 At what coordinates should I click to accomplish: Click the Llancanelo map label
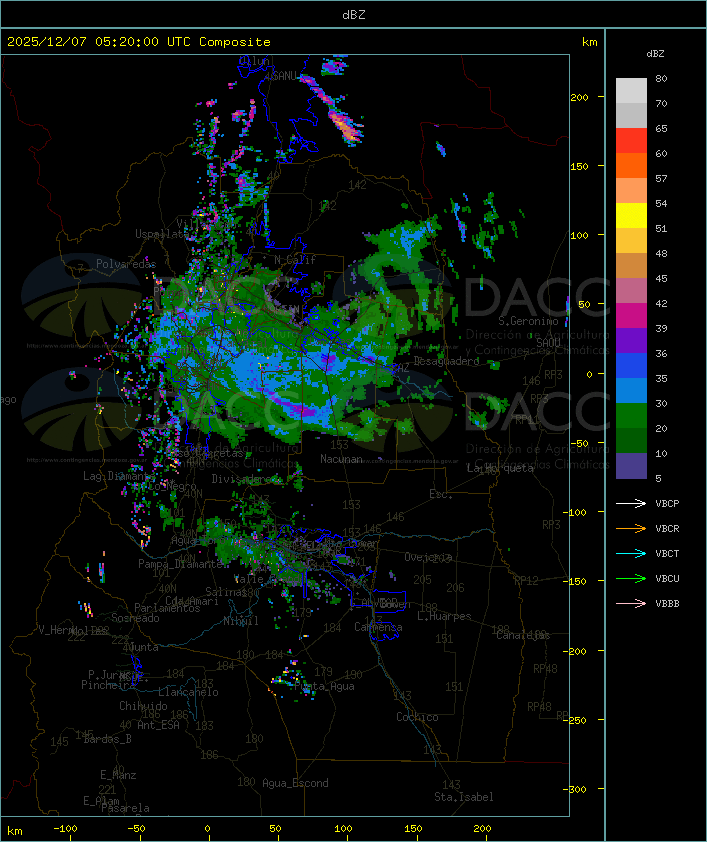(188, 692)
